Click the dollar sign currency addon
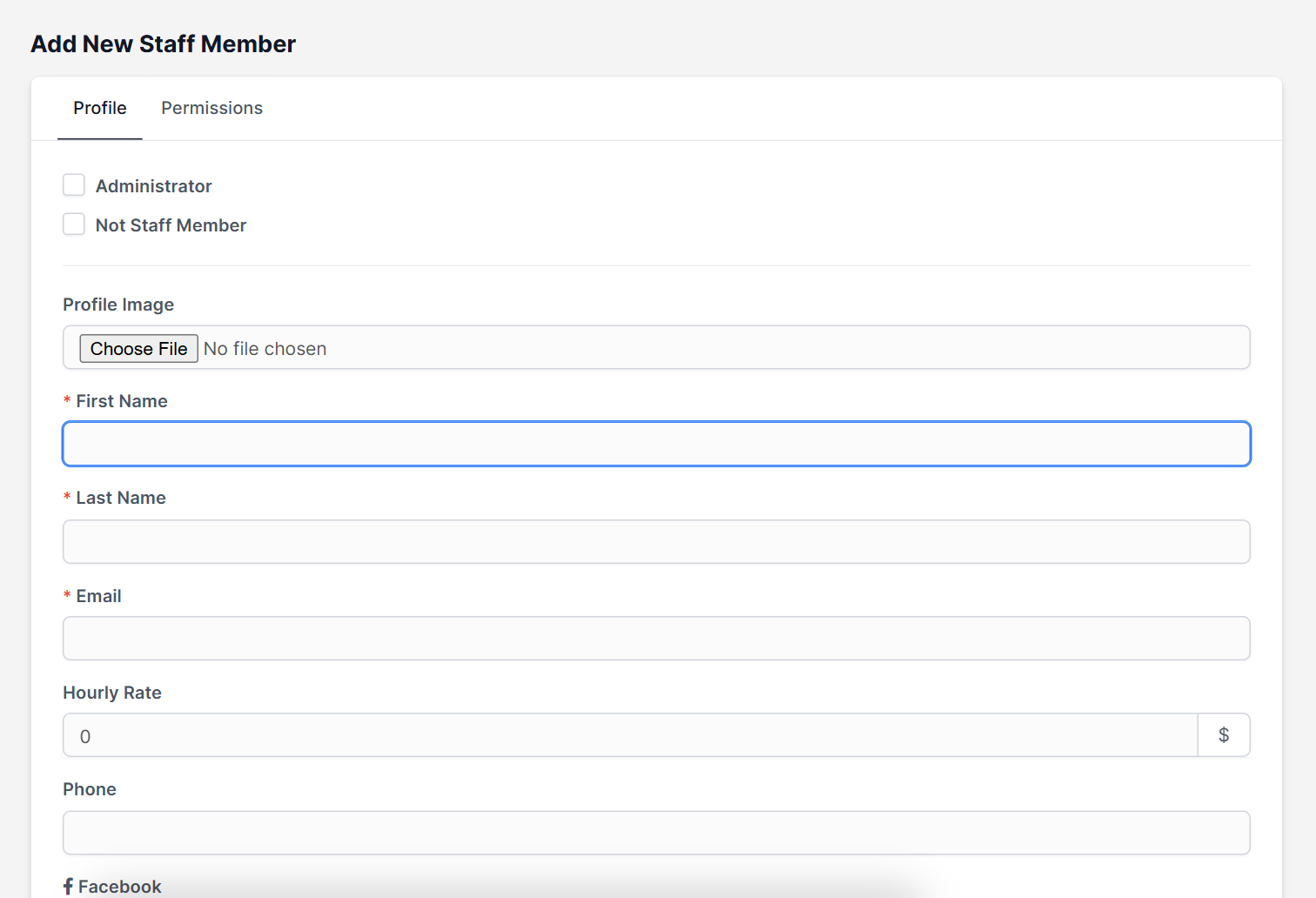 [x=1224, y=735]
